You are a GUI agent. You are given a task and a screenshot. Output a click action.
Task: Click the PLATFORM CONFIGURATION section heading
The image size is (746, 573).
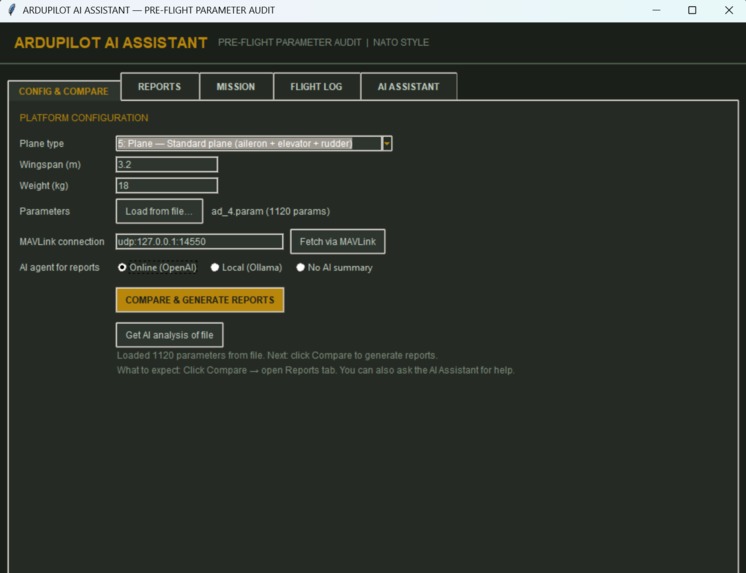[x=84, y=118]
